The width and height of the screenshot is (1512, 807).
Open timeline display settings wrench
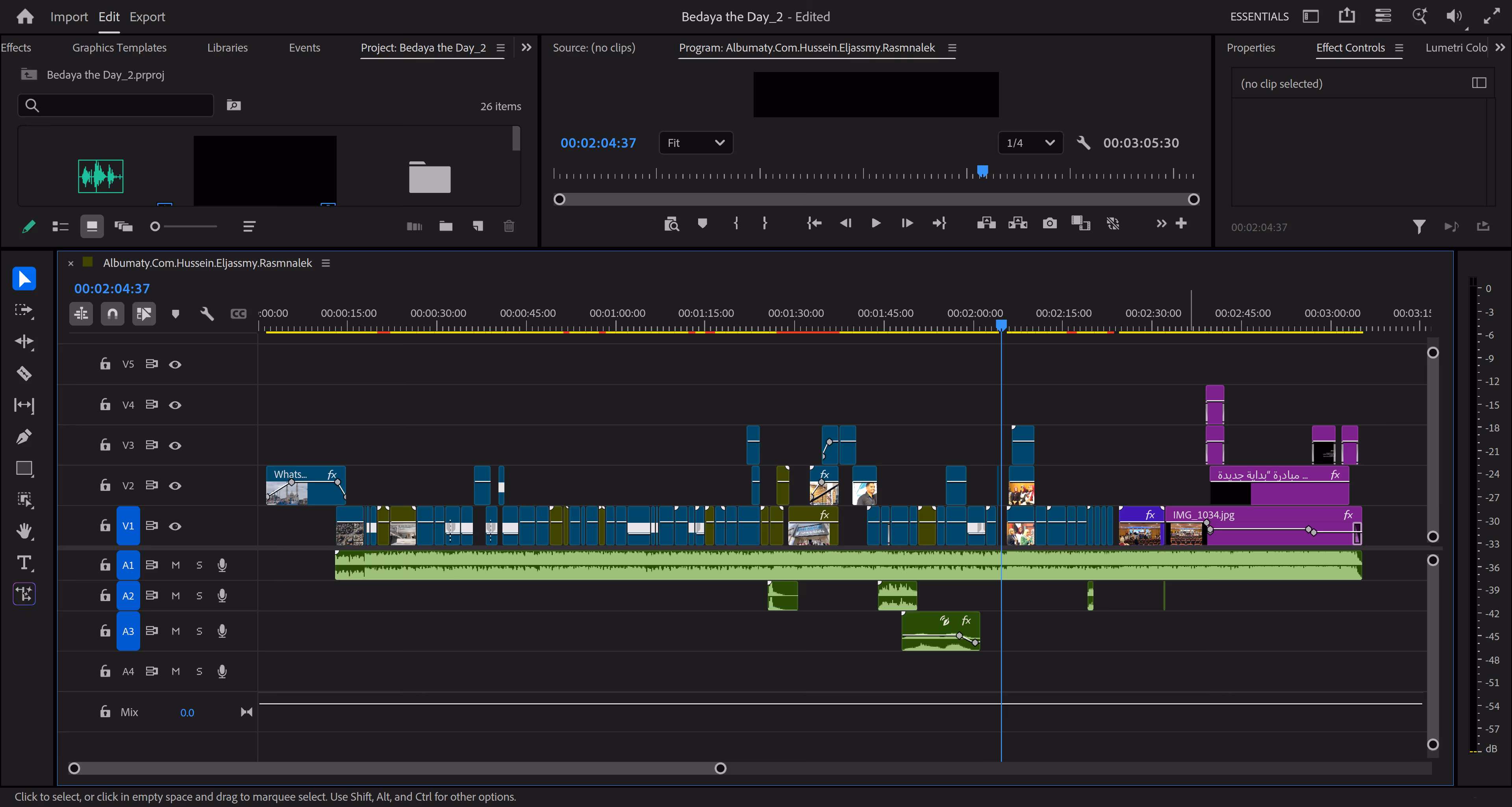(207, 313)
